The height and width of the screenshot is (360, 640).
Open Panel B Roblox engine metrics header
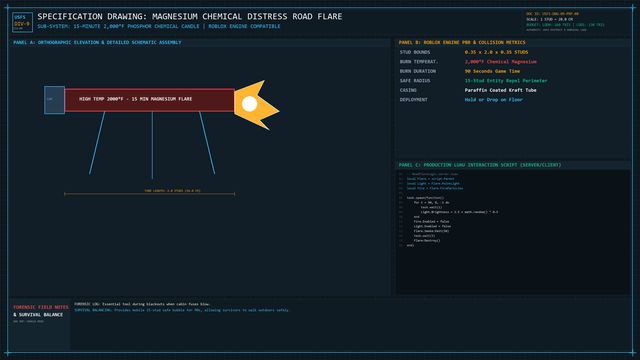[x=462, y=42]
